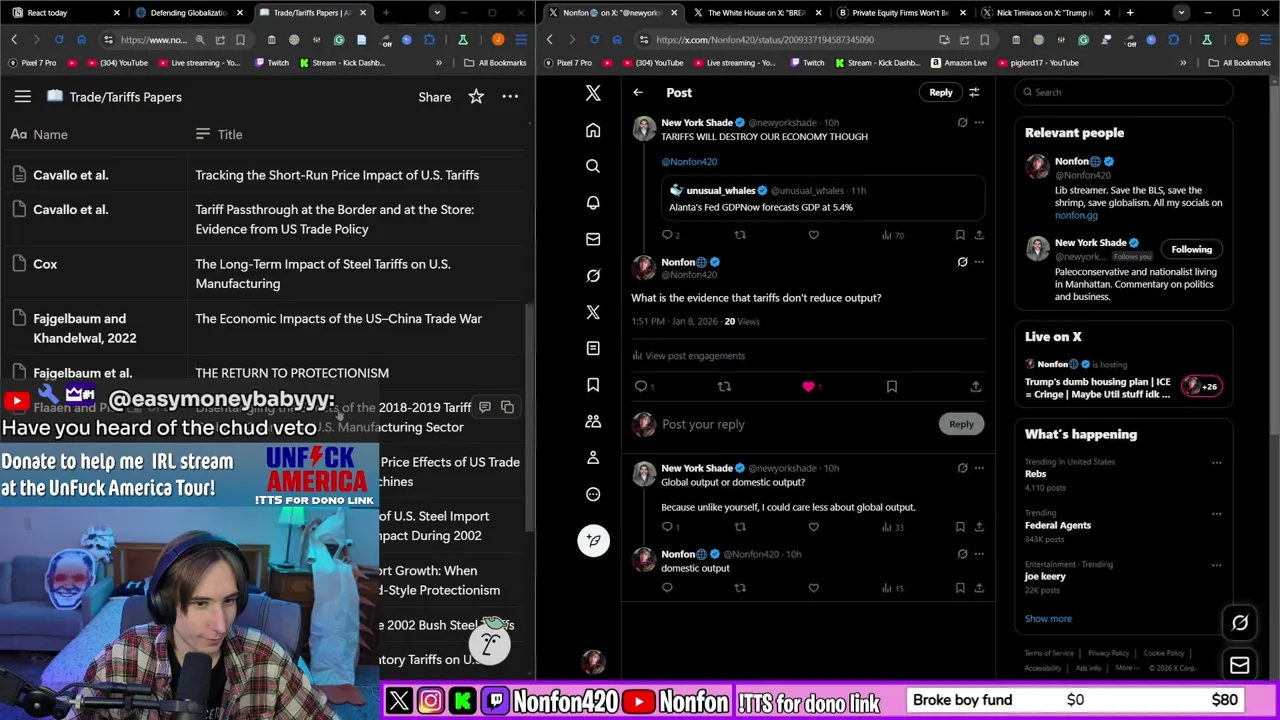Viewport: 1280px width, 720px height.
Task: Switch to the React today tab
Action: [65, 13]
